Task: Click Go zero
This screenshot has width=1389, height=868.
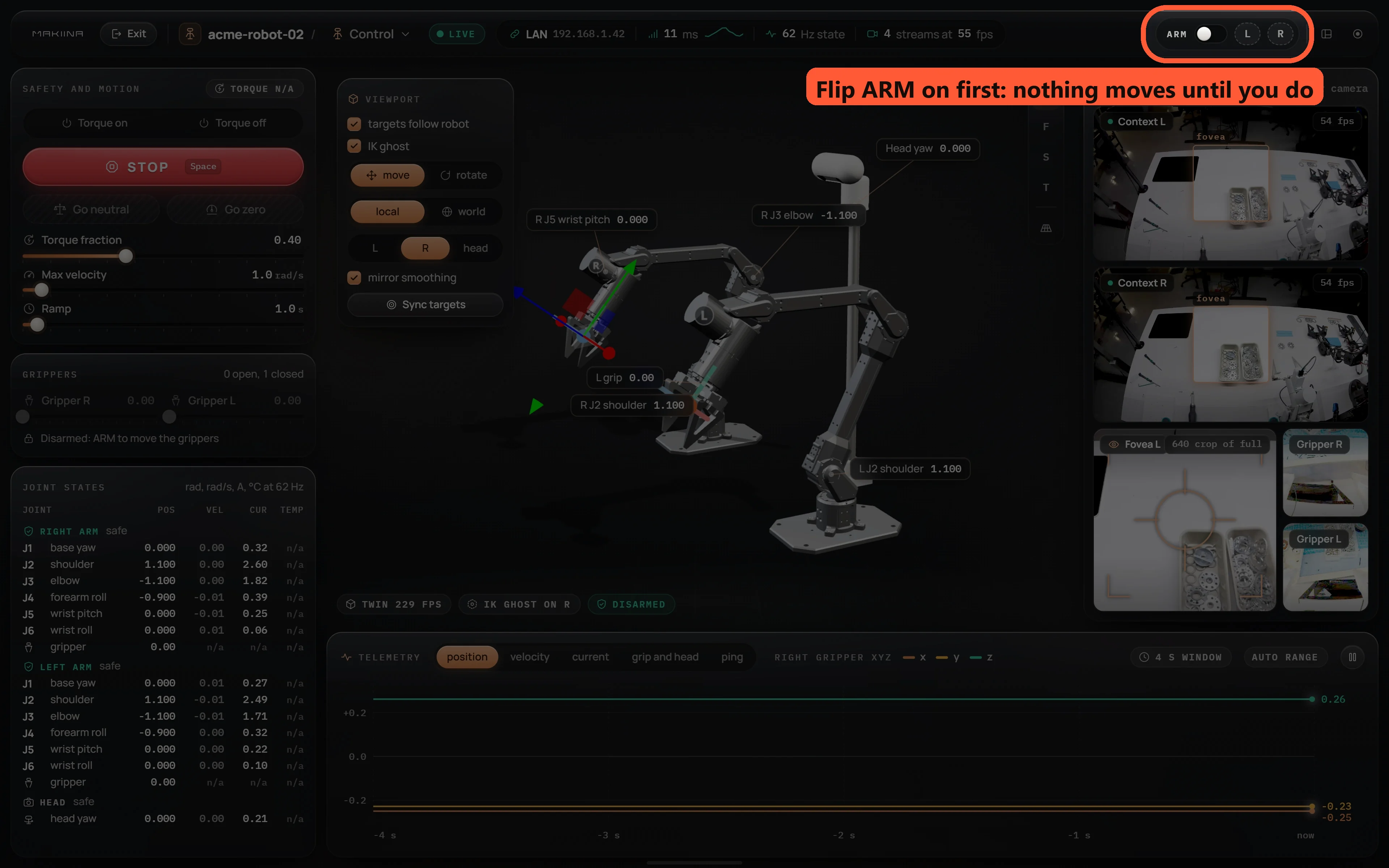Action: tap(235, 209)
